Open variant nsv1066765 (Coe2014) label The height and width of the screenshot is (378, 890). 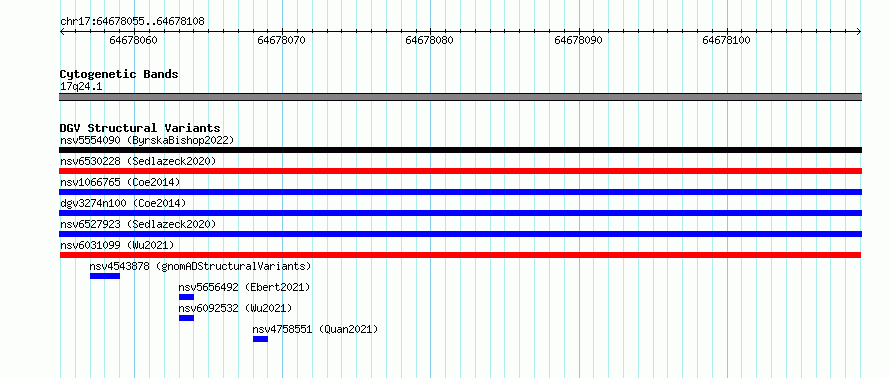pos(120,182)
